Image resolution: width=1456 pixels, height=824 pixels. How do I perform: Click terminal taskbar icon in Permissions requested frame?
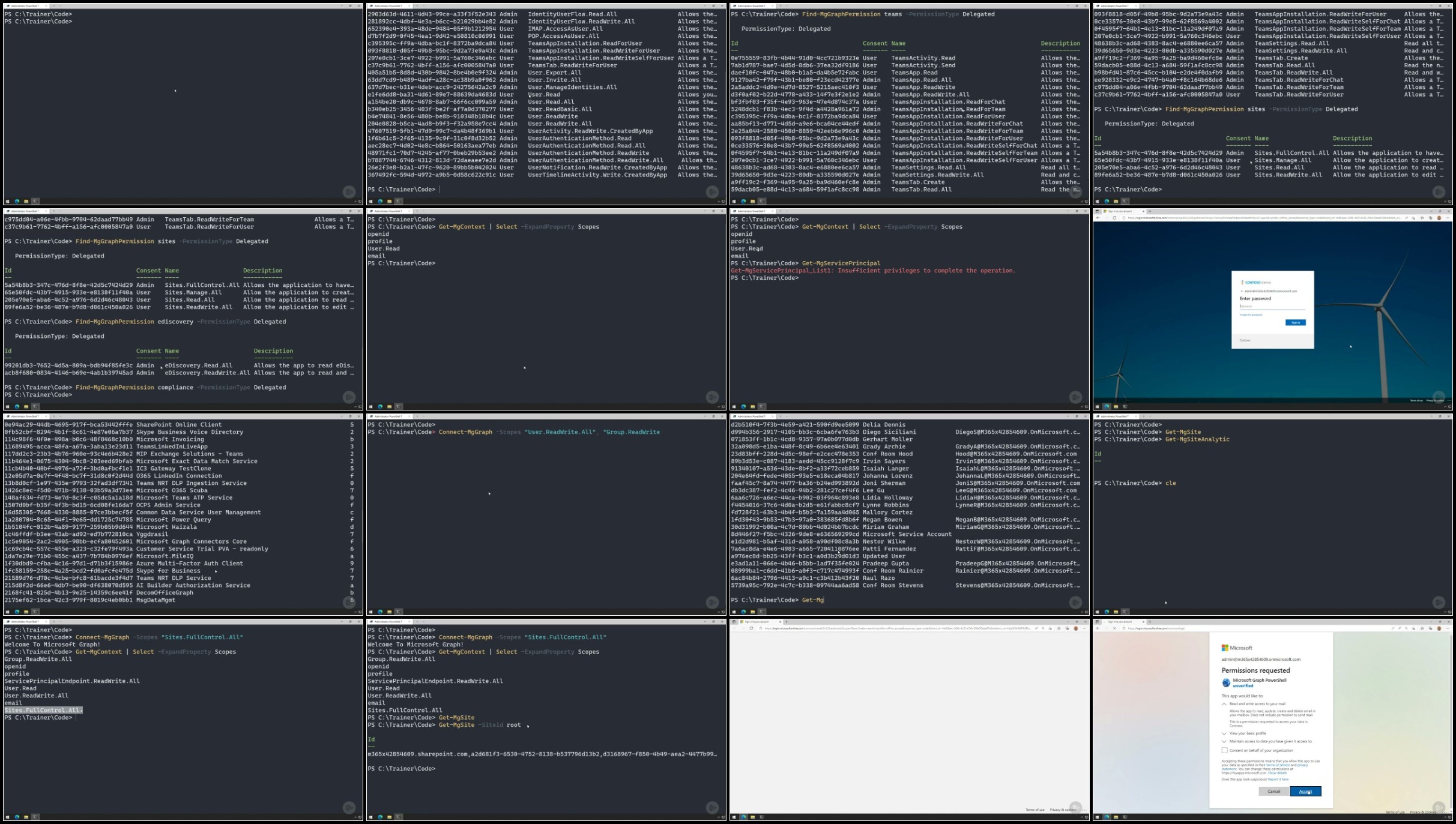tap(1125, 817)
